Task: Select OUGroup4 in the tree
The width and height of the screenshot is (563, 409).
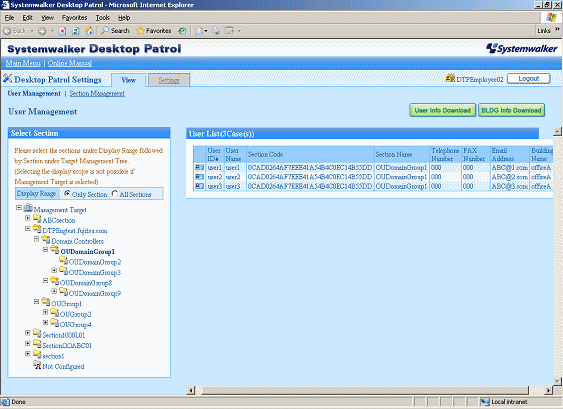Action: click(75, 325)
